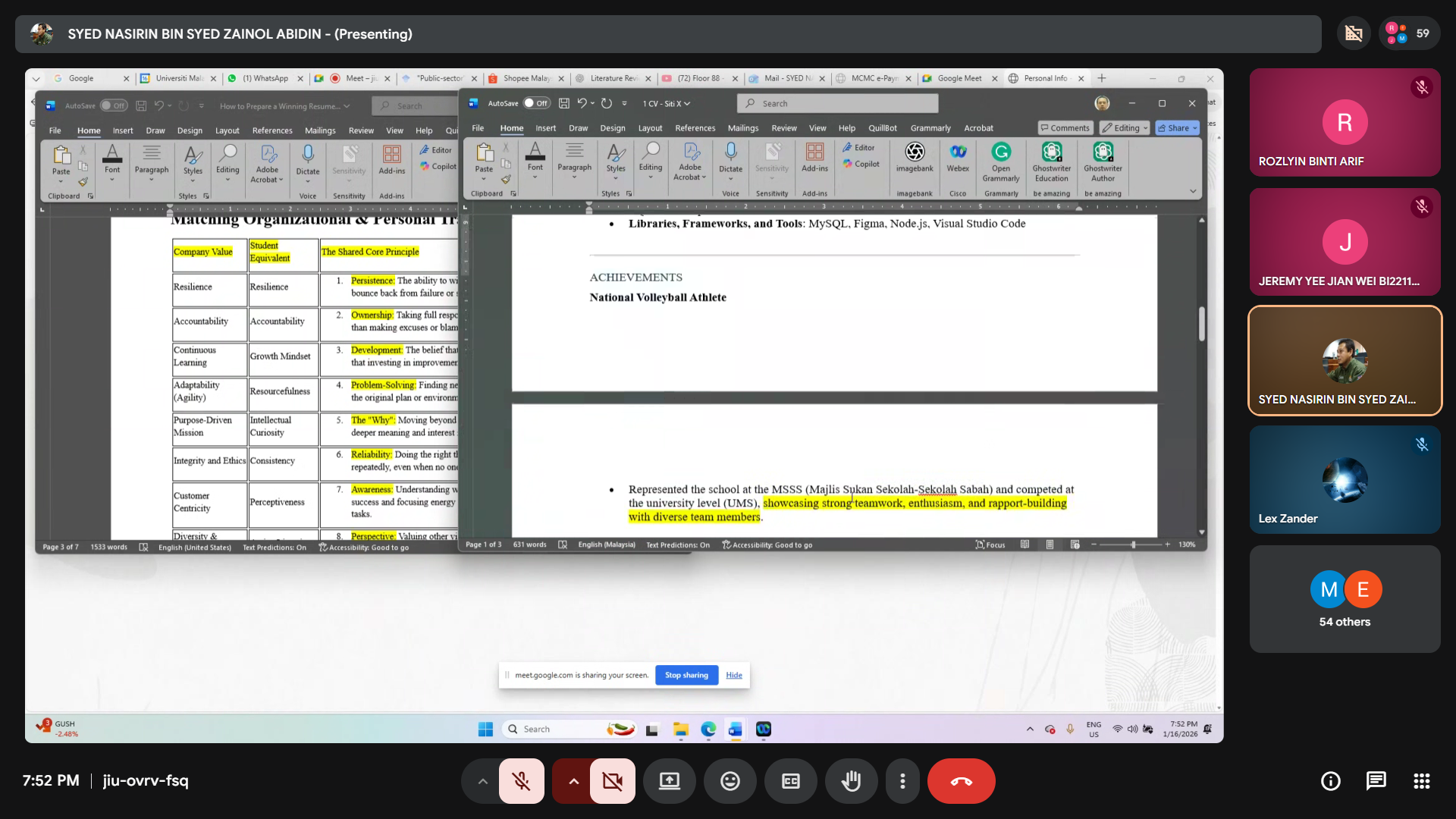This screenshot has height=819, width=1456.
Task: Click redo icon in CV Word title bar
Action: click(607, 103)
